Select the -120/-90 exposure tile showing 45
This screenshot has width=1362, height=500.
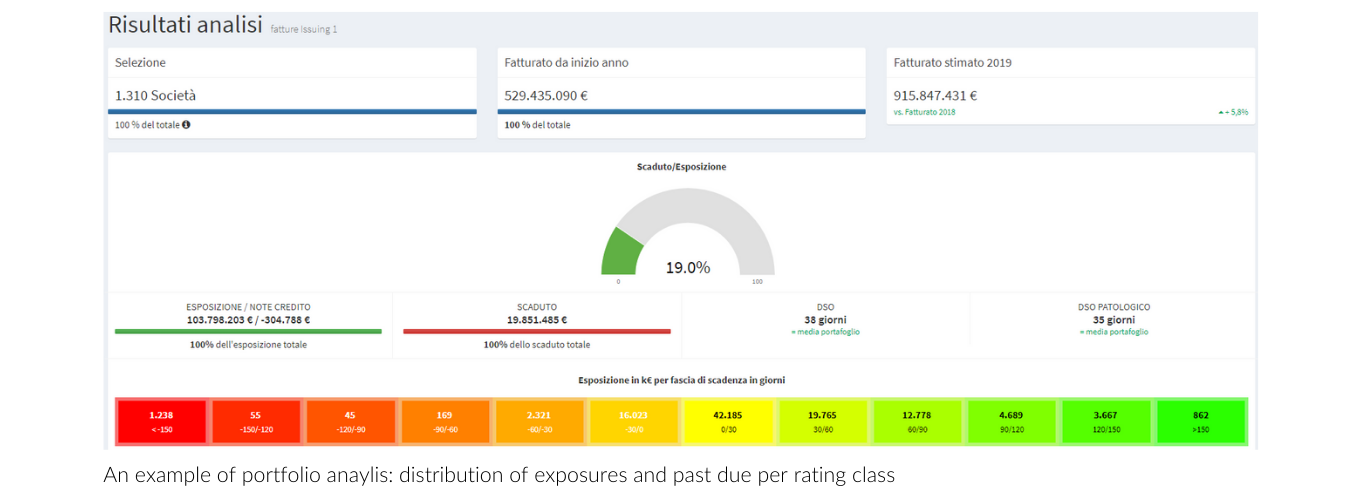pos(350,422)
